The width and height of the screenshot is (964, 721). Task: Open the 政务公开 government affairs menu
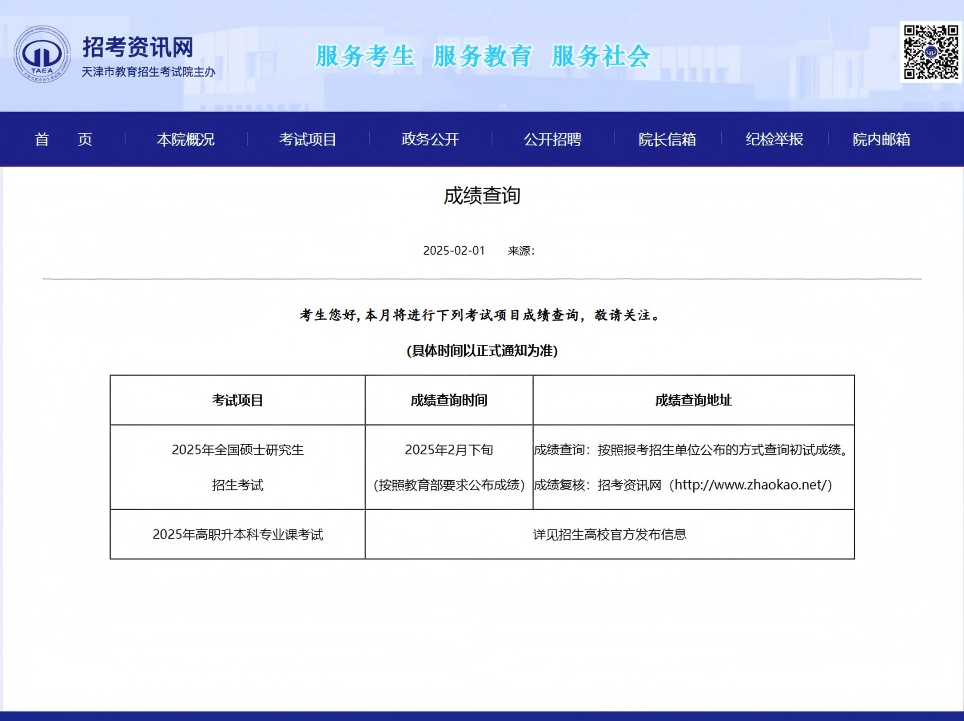tap(429, 139)
